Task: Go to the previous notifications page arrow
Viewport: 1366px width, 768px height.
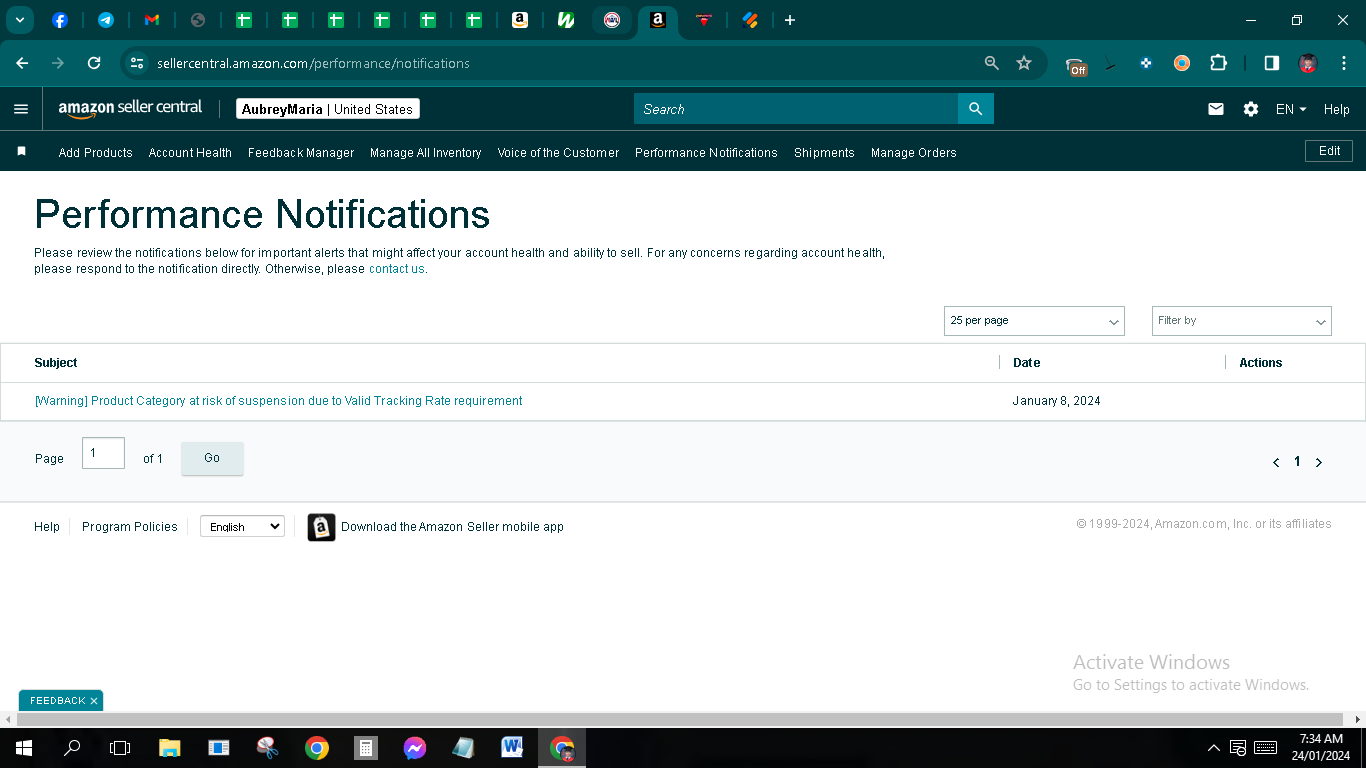Action: click(1276, 462)
